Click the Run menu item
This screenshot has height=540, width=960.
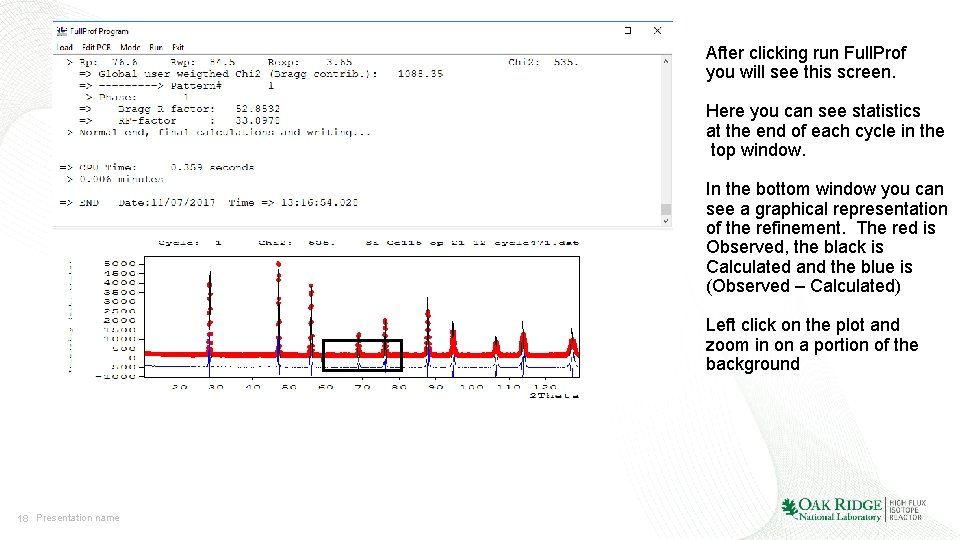tap(156, 47)
